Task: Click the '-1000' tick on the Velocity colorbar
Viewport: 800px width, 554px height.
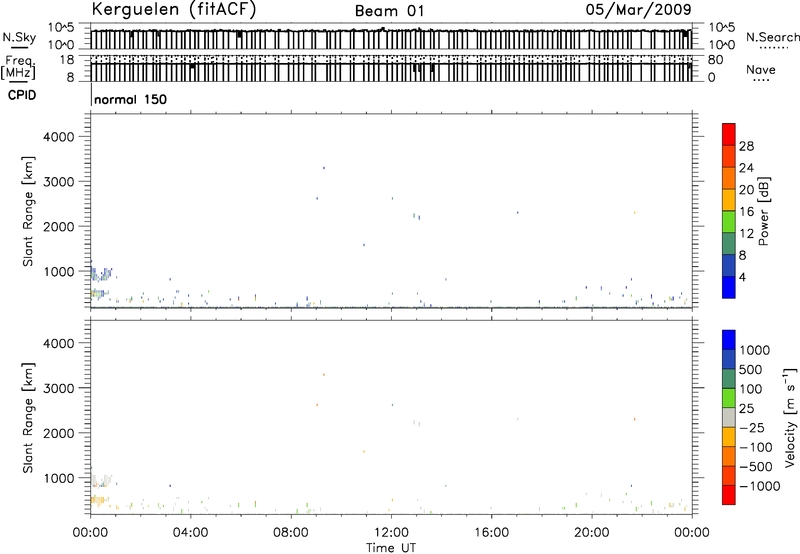Action: [759, 486]
